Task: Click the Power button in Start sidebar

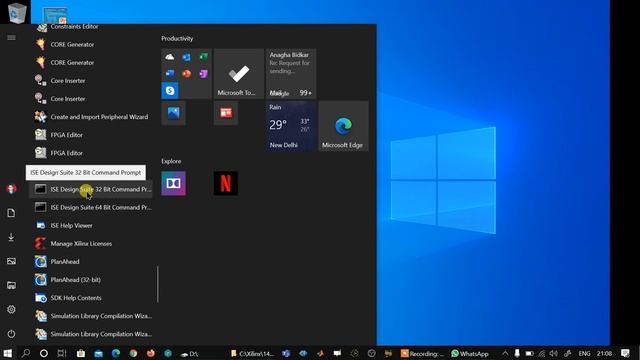Action: click(11, 333)
